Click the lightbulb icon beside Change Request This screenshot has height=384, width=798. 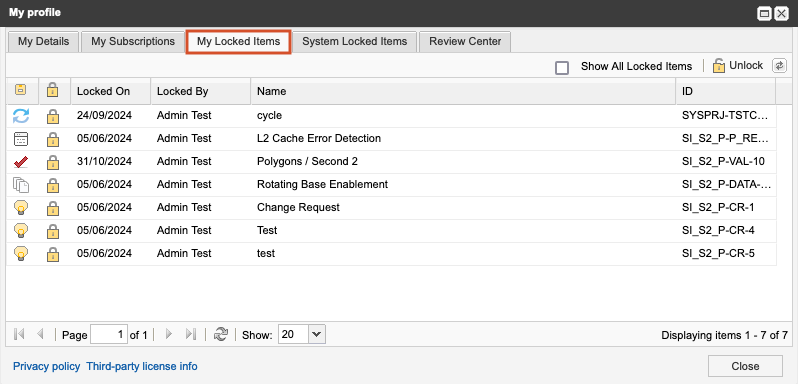pos(21,208)
